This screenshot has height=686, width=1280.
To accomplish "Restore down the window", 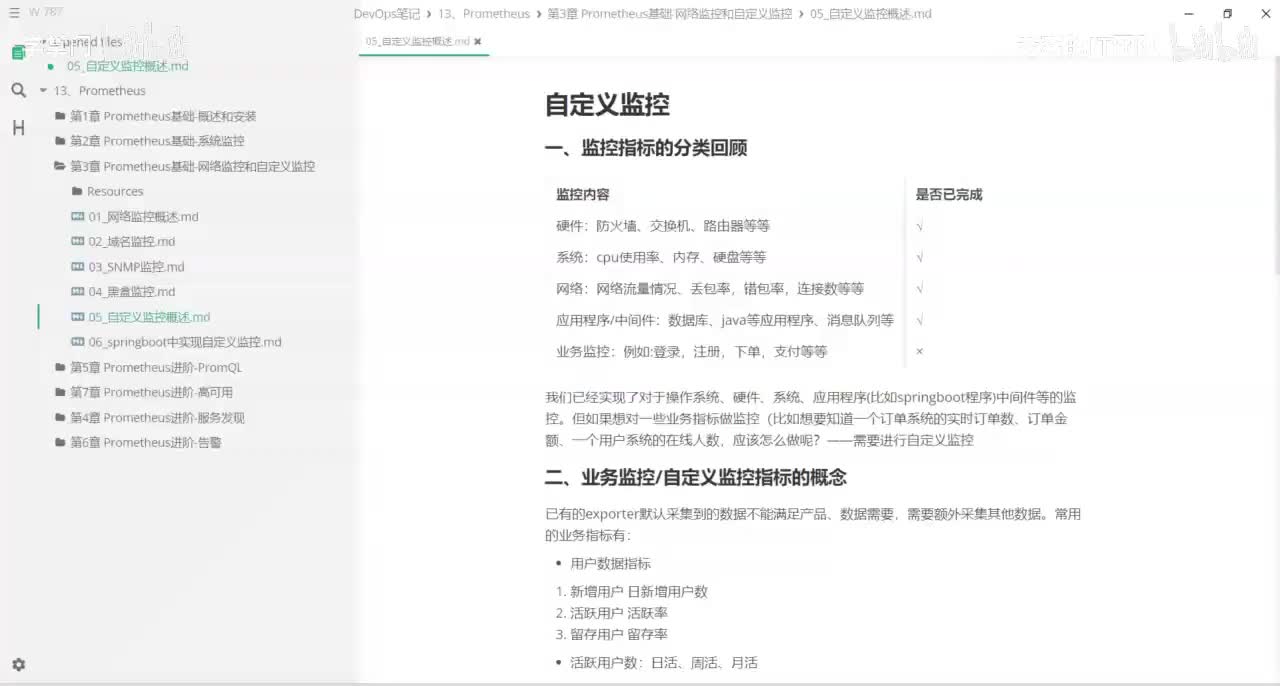I will pyautogui.click(x=1228, y=14).
